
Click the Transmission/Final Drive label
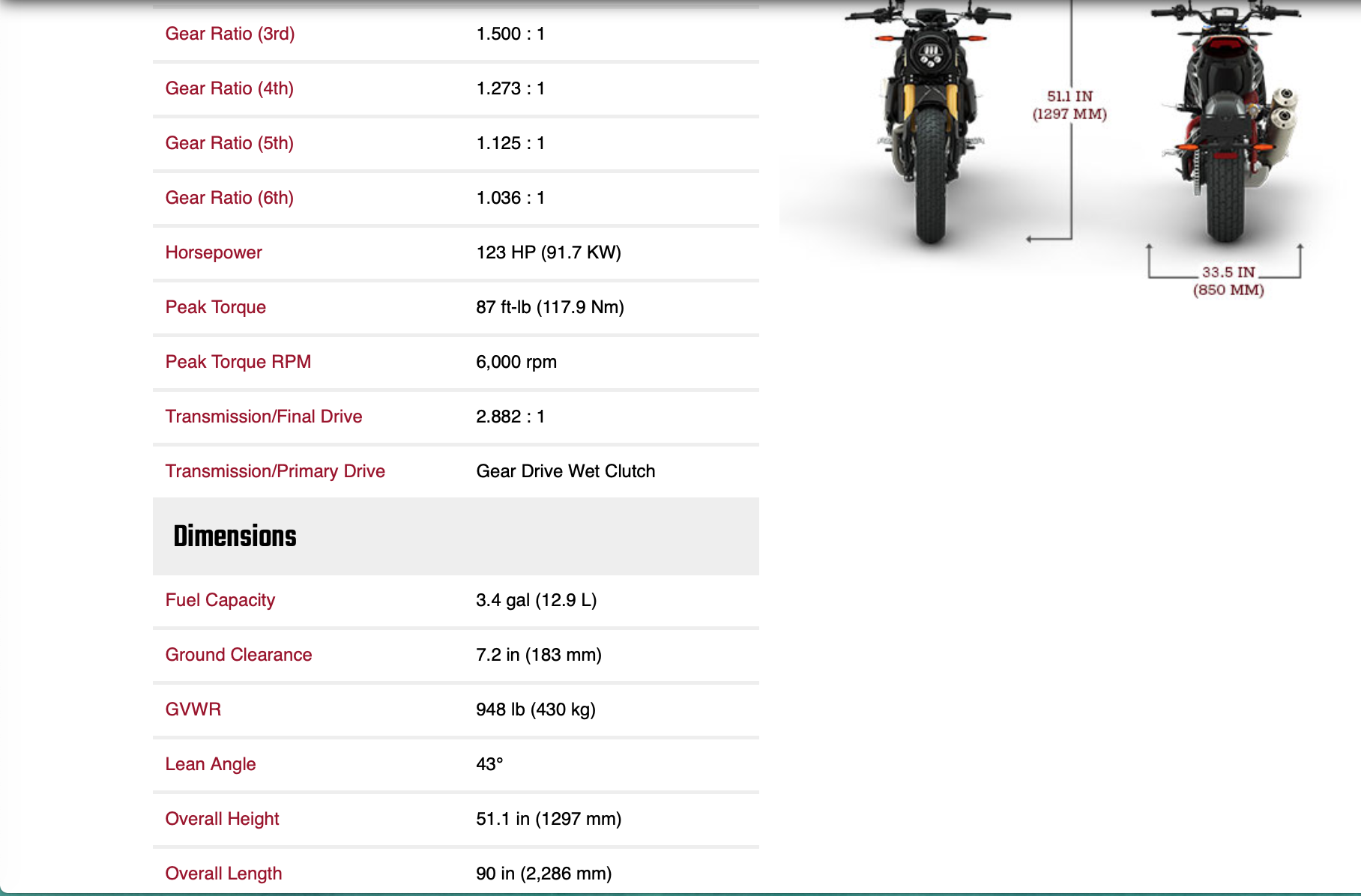point(264,417)
